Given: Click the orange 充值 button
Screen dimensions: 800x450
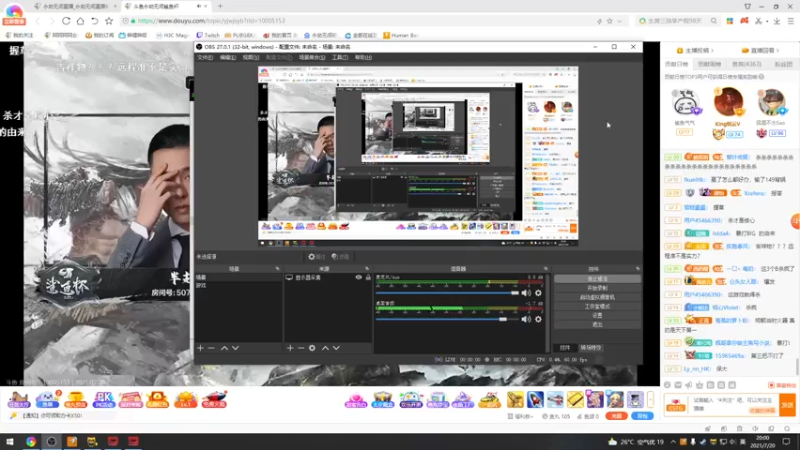Looking at the screenshot, I should pyautogui.click(x=617, y=416).
